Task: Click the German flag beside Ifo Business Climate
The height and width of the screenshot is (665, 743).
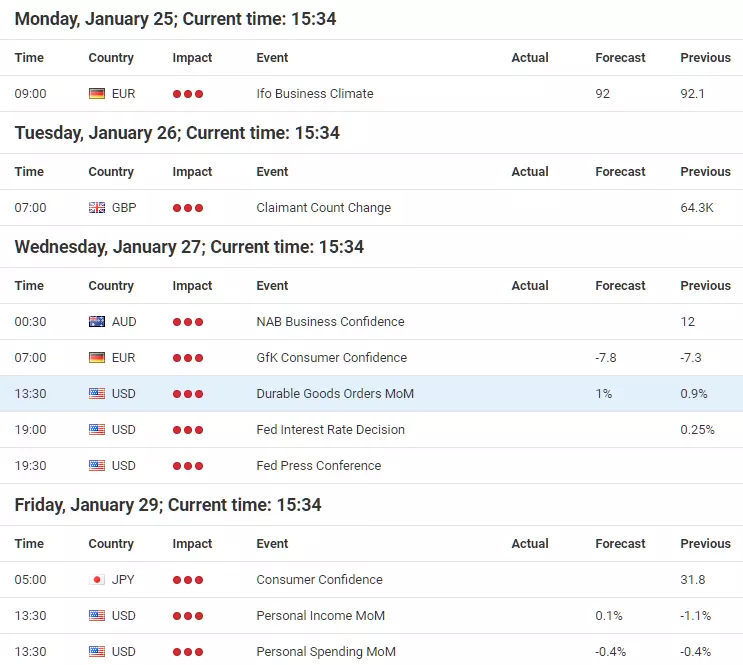Action: click(x=97, y=94)
